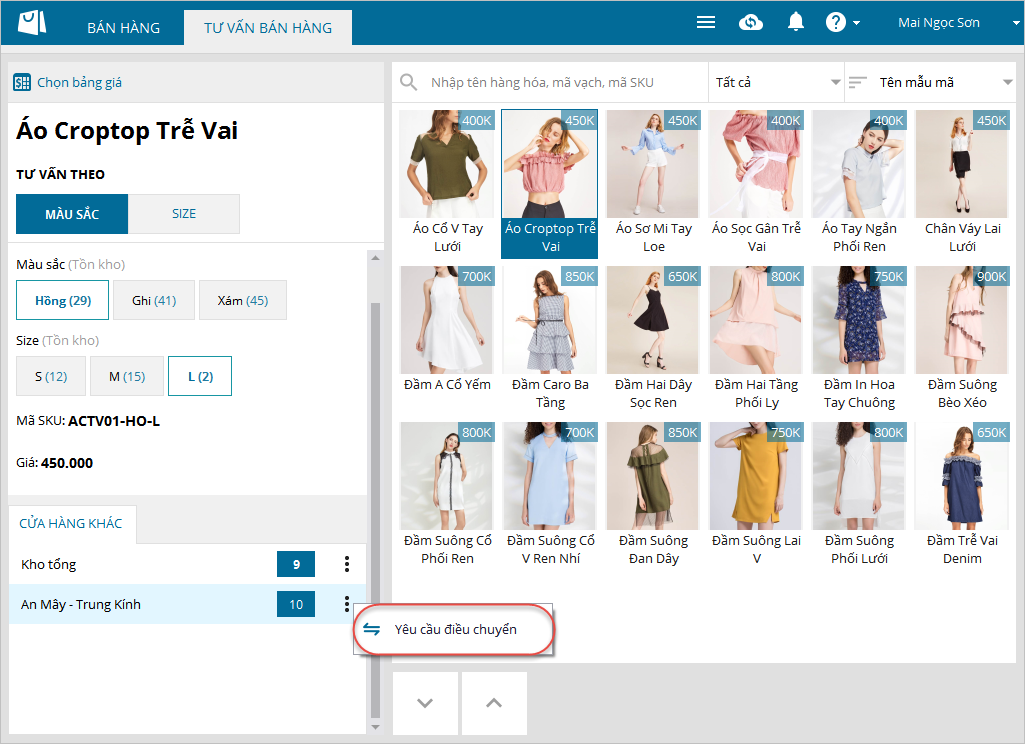Click the search magnifier icon
Screen dimensions: 1025x744
point(409,82)
